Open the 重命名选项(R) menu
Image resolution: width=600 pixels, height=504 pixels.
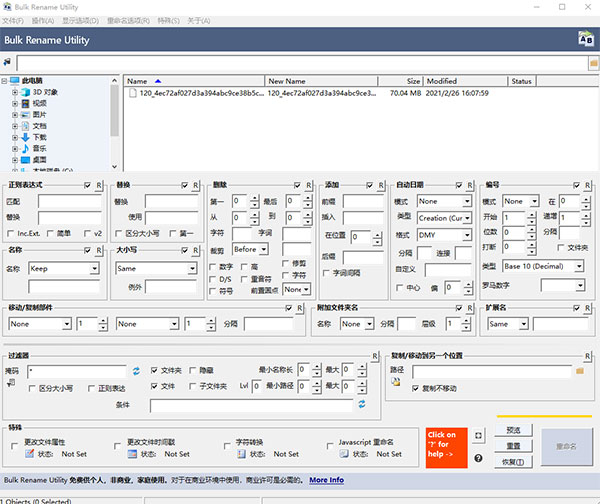pos(128,21)
